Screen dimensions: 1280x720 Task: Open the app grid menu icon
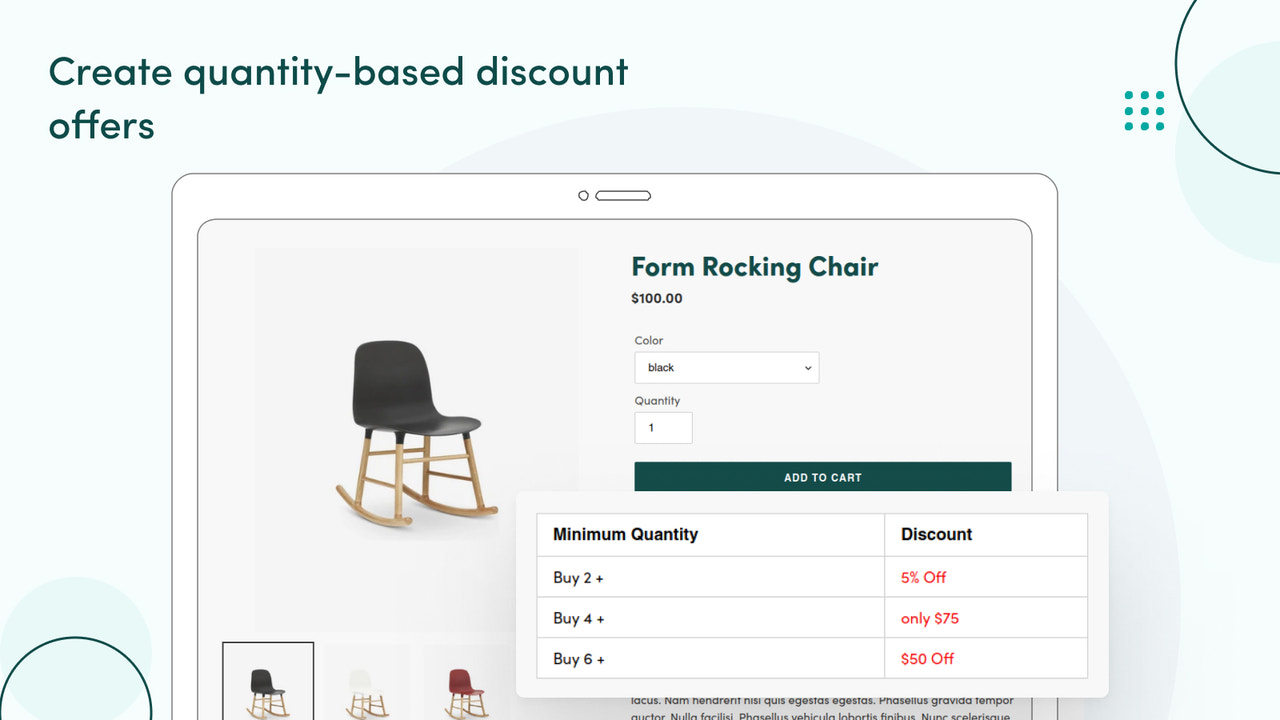tap(1143, 111)
